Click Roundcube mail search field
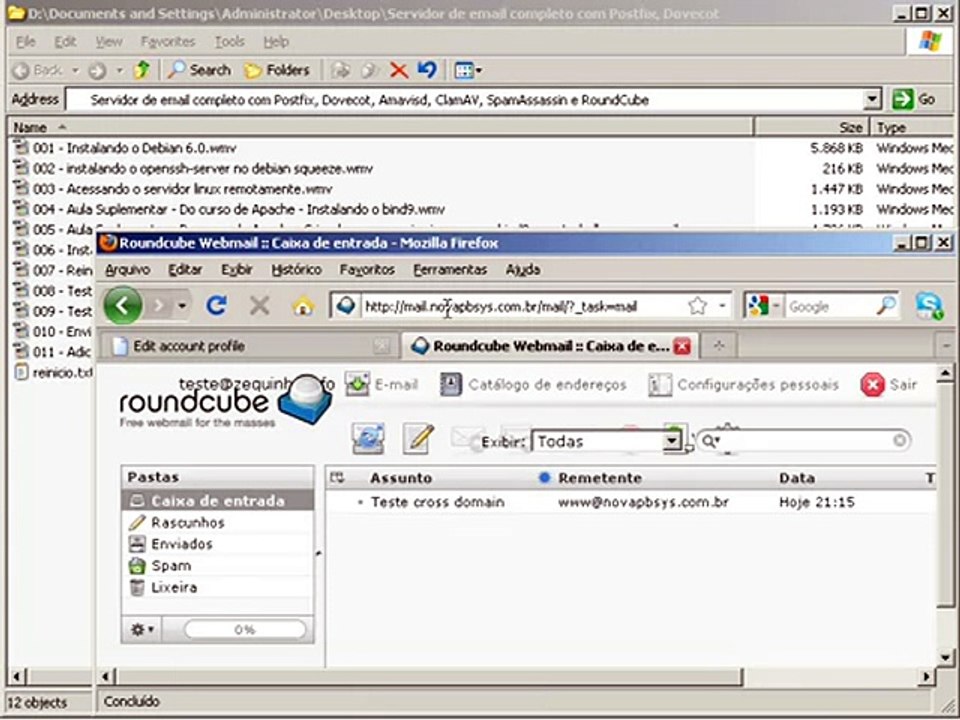 coord(806,441)
